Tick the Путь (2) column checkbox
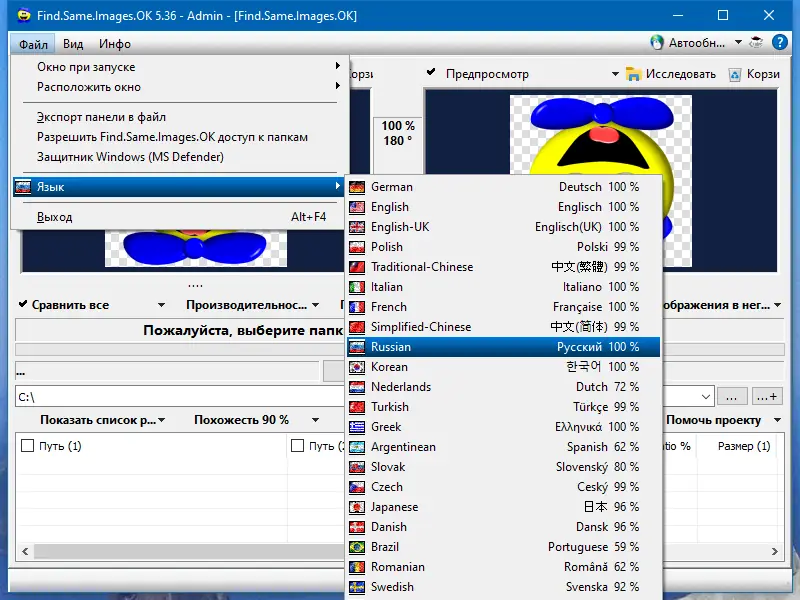Viewport: 800px width, 600px height. pos(297,446)
